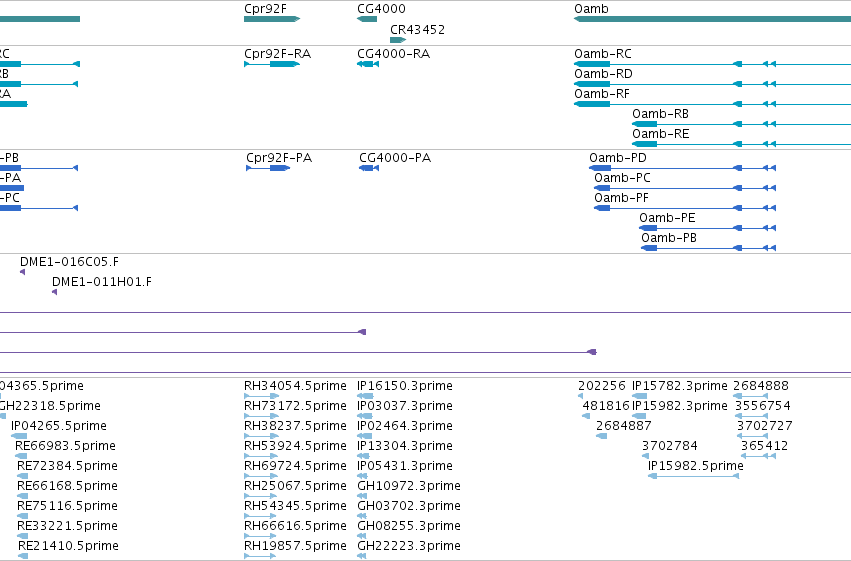Image resolution: width=851 pixels, height=561 pixels.
Task: Click the IP15782.3prime EST label
Action: (x=679, y=386)
